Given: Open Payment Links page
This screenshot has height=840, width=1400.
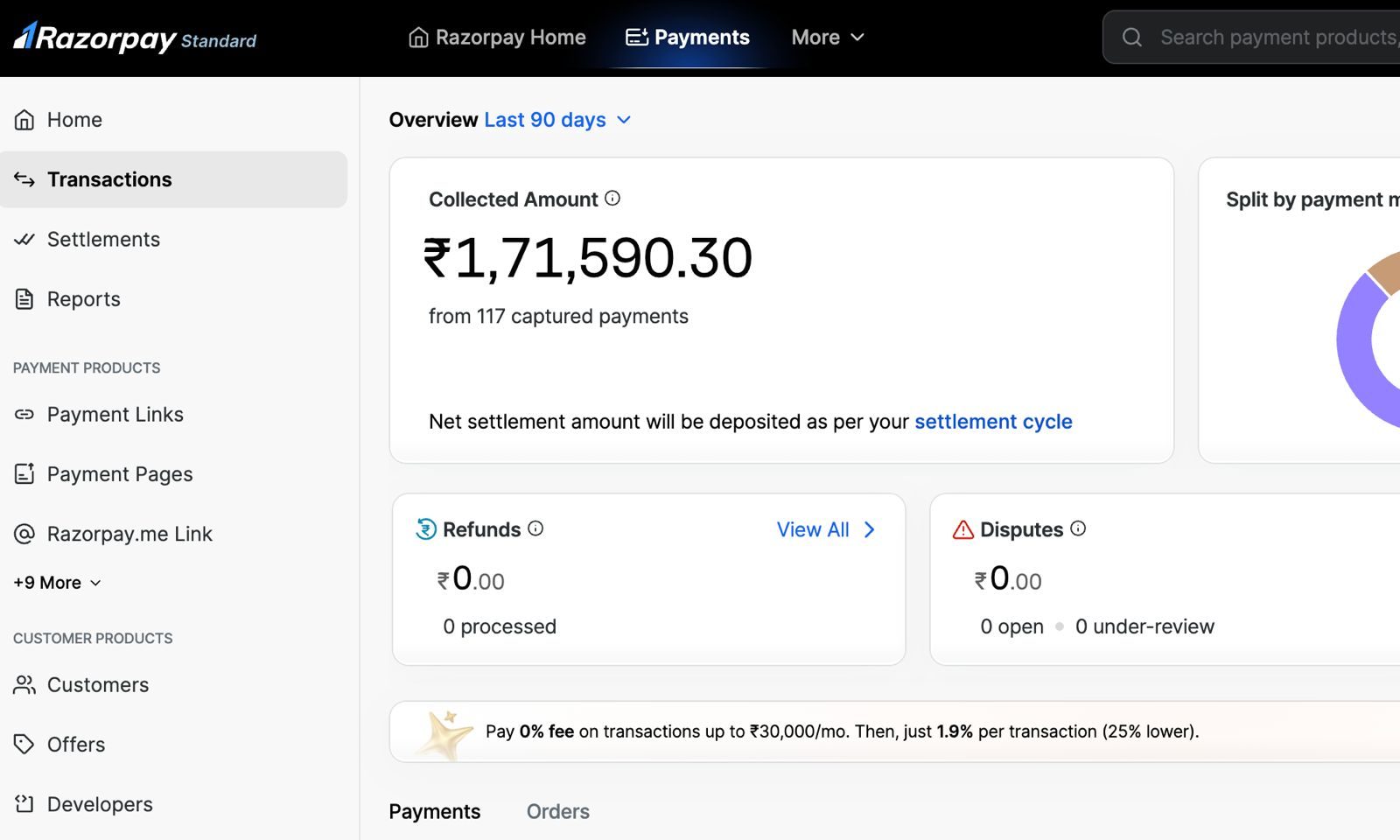Looking at the screenshot, I should coord(174,414).
